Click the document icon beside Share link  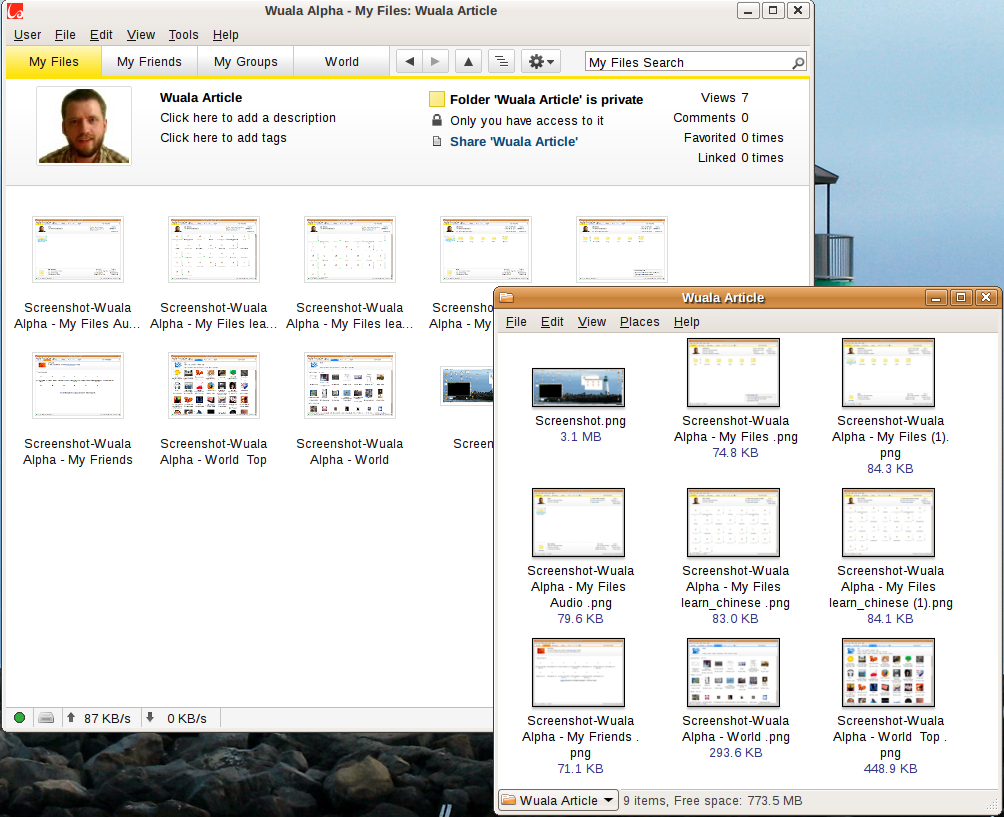(x=437, y=141)
